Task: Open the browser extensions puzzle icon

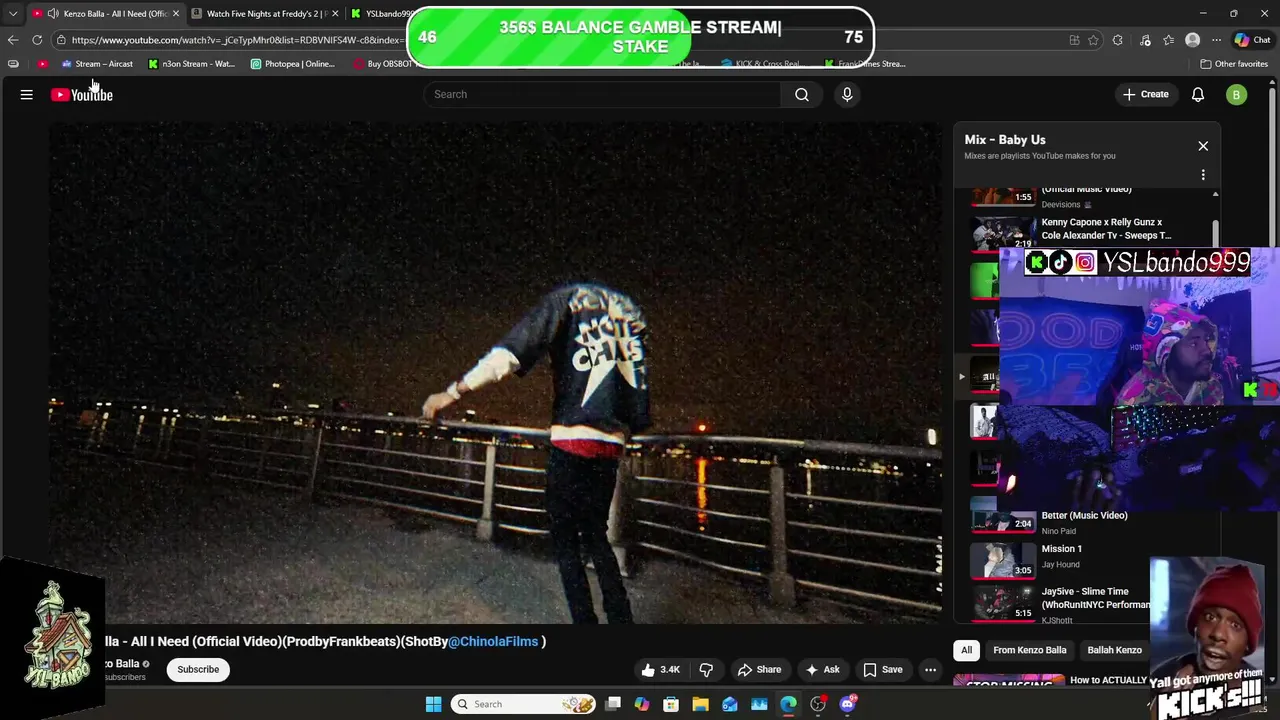Action: pyautogui.click(x=1118, y=40)
